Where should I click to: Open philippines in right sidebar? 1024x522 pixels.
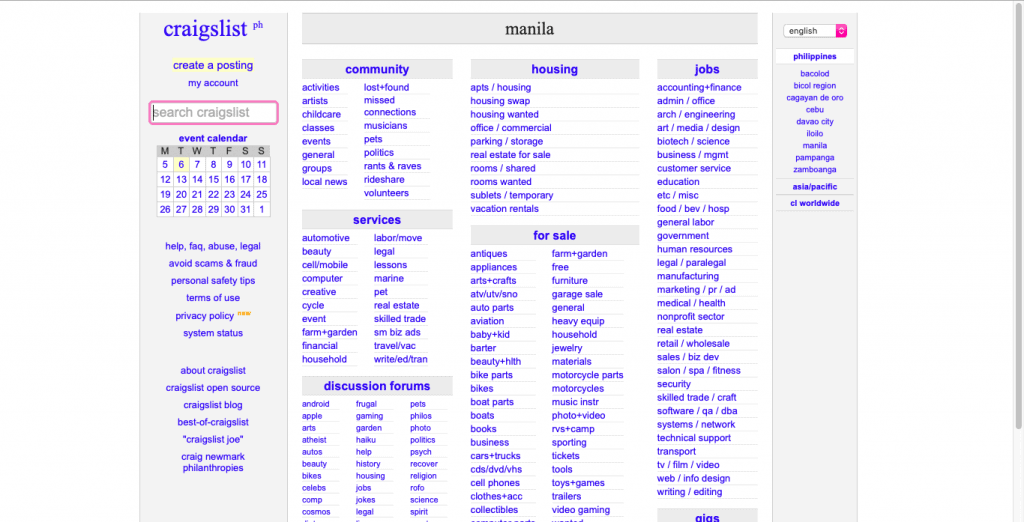click(814, 56)
